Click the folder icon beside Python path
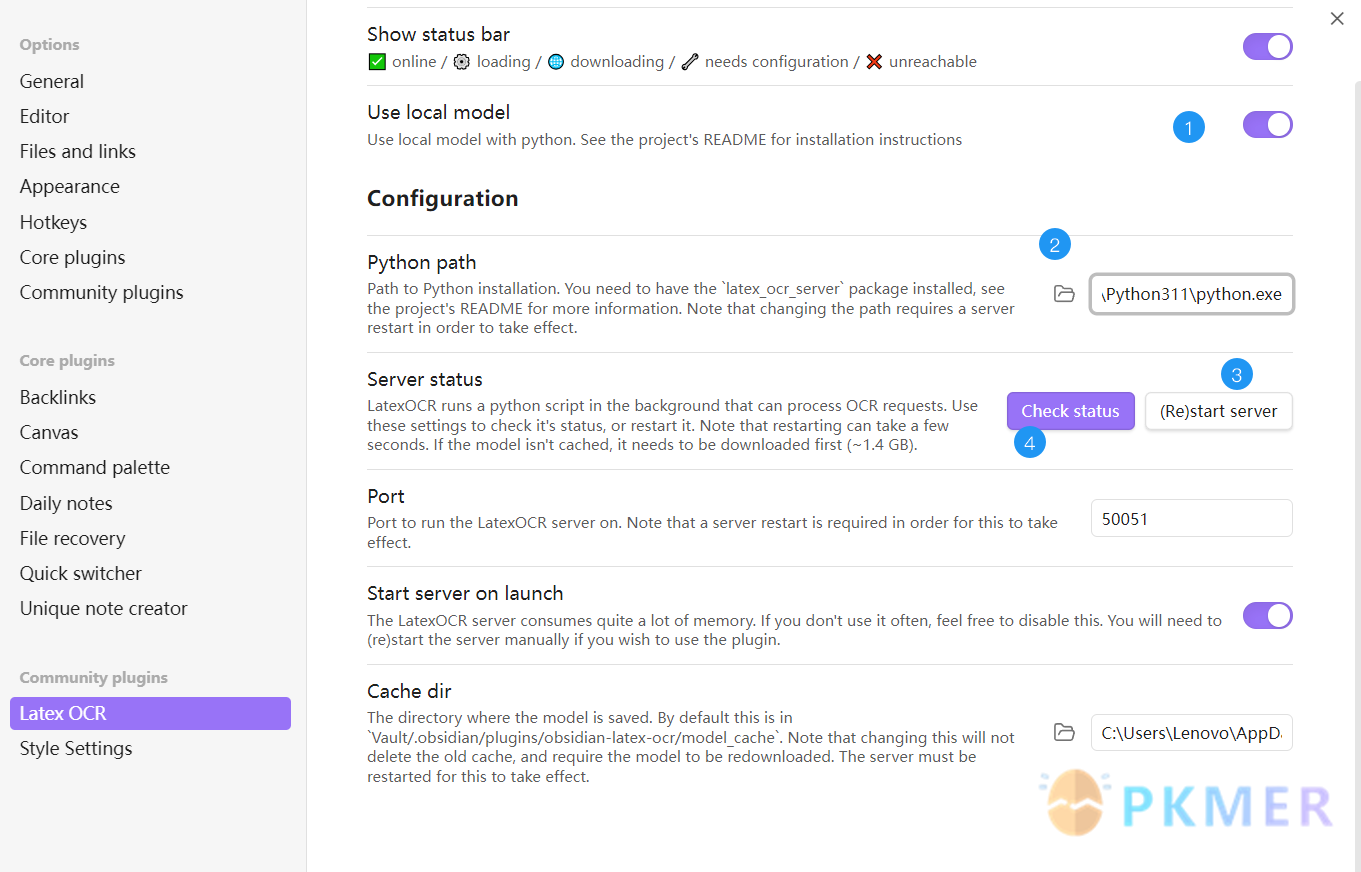The width and height of the screenshot is (1361, 872). point(1064,294)
